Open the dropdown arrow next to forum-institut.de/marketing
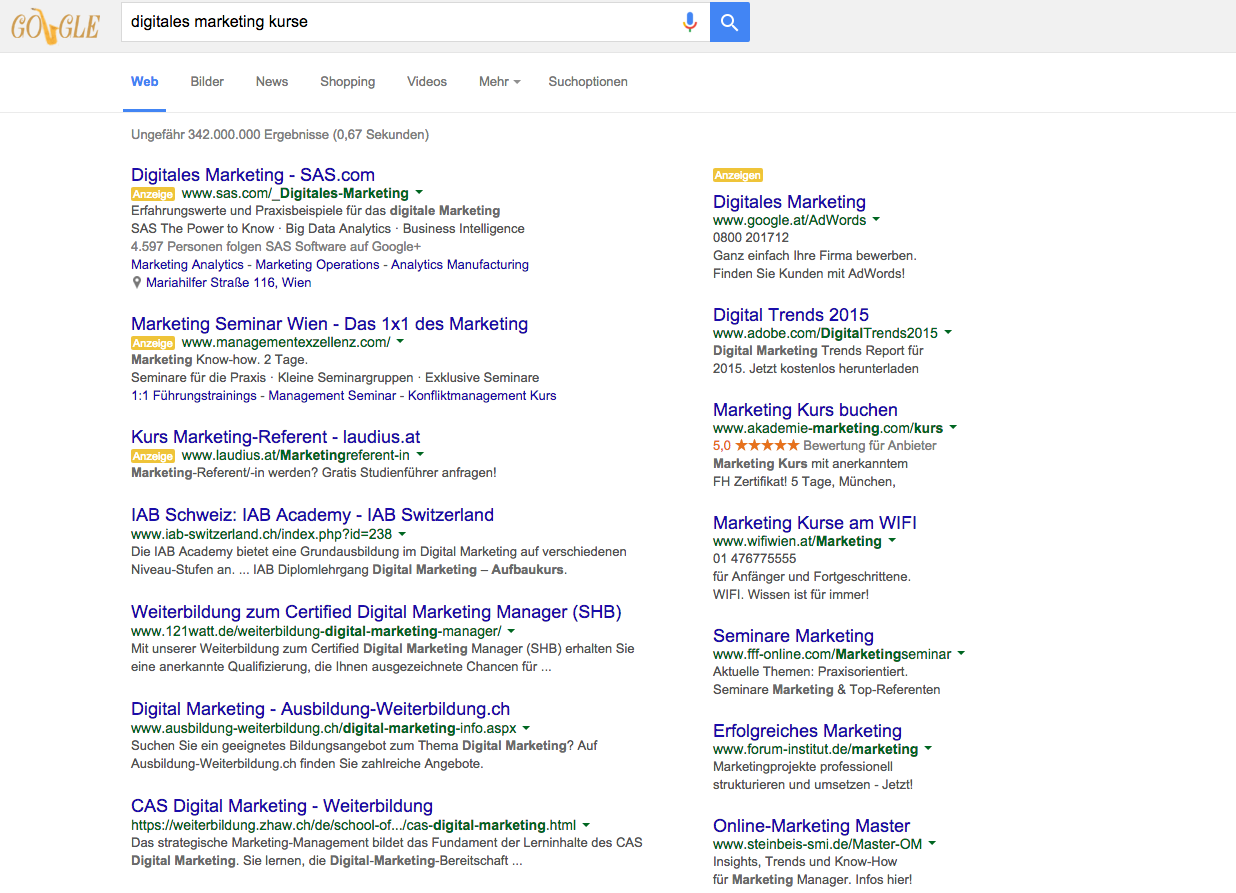This screenshot has width=1236, height=893. point(928,749)
